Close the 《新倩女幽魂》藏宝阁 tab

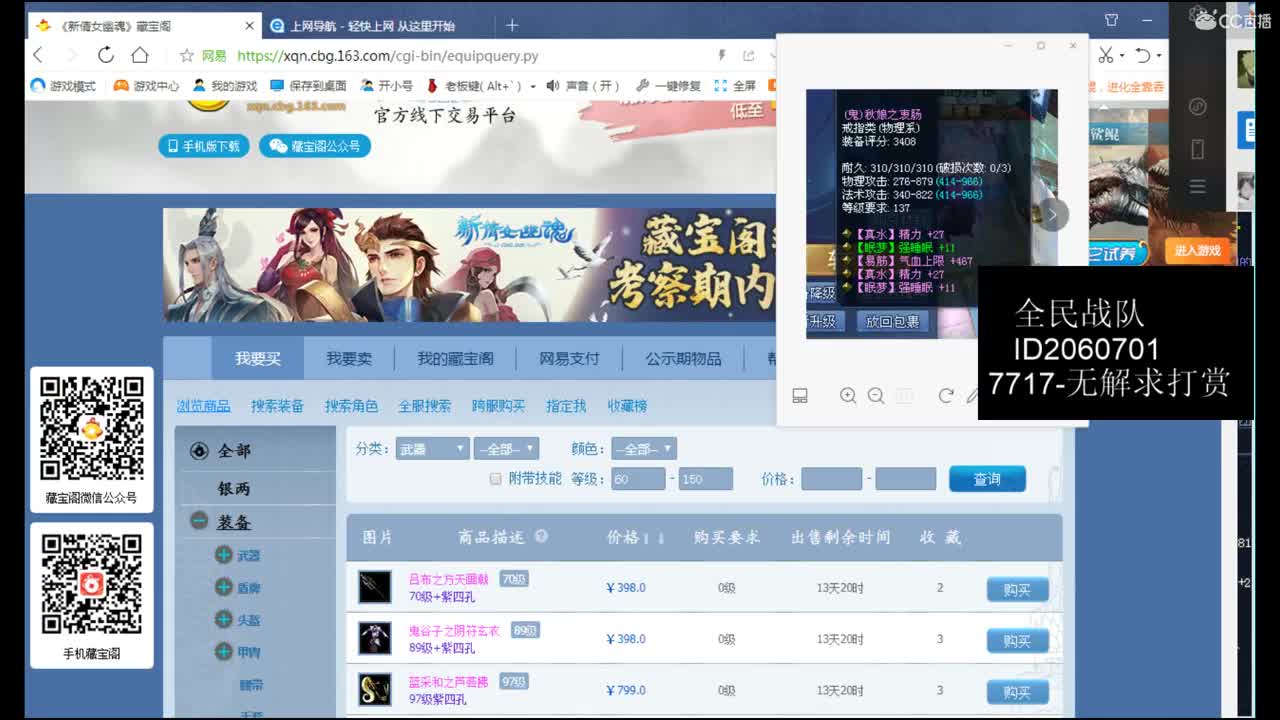[x=249, y=26]
